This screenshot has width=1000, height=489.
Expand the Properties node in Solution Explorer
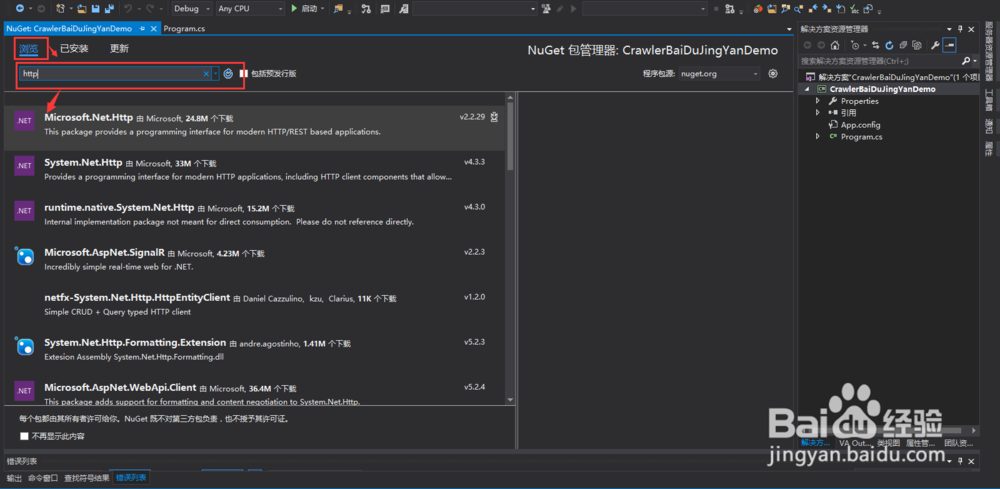coord(818,101)
